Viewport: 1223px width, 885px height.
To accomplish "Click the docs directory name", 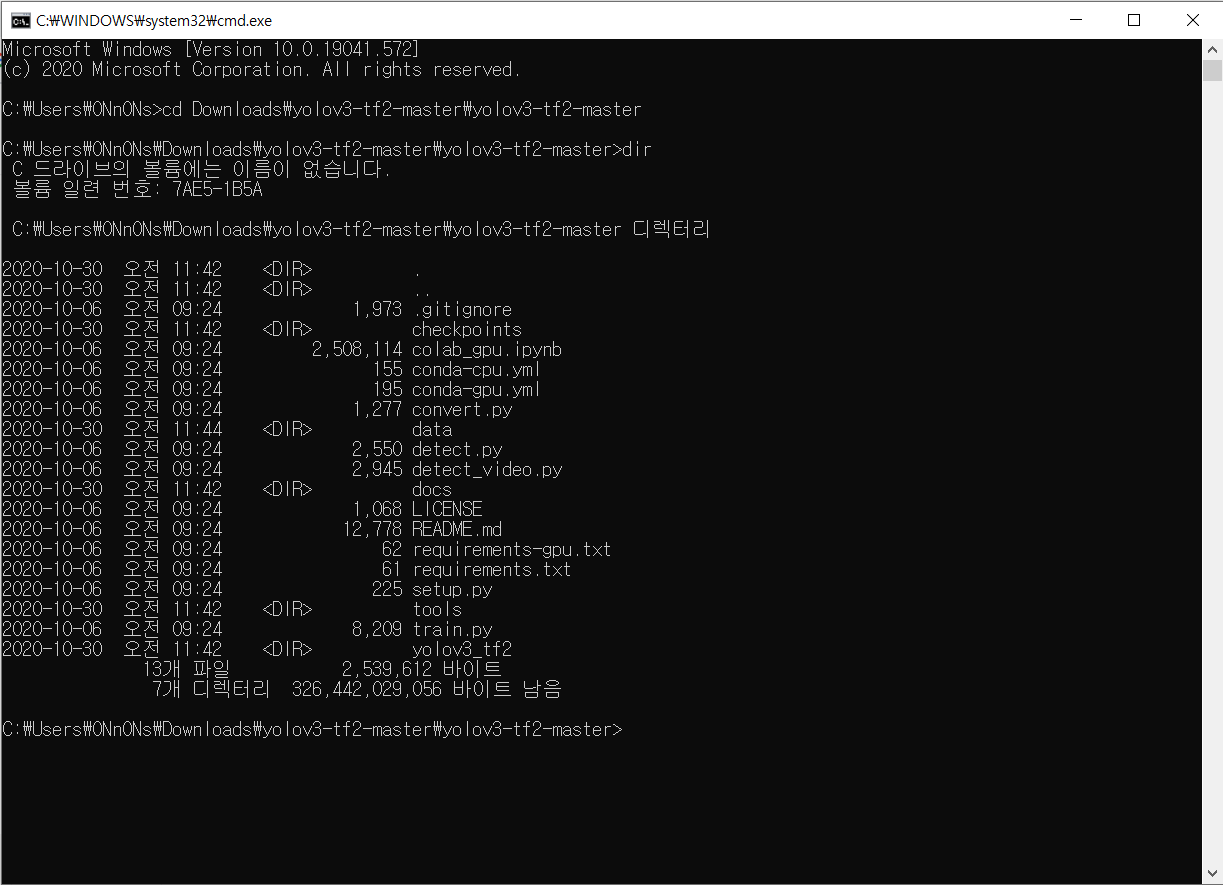I will click(x=432, y=490).
